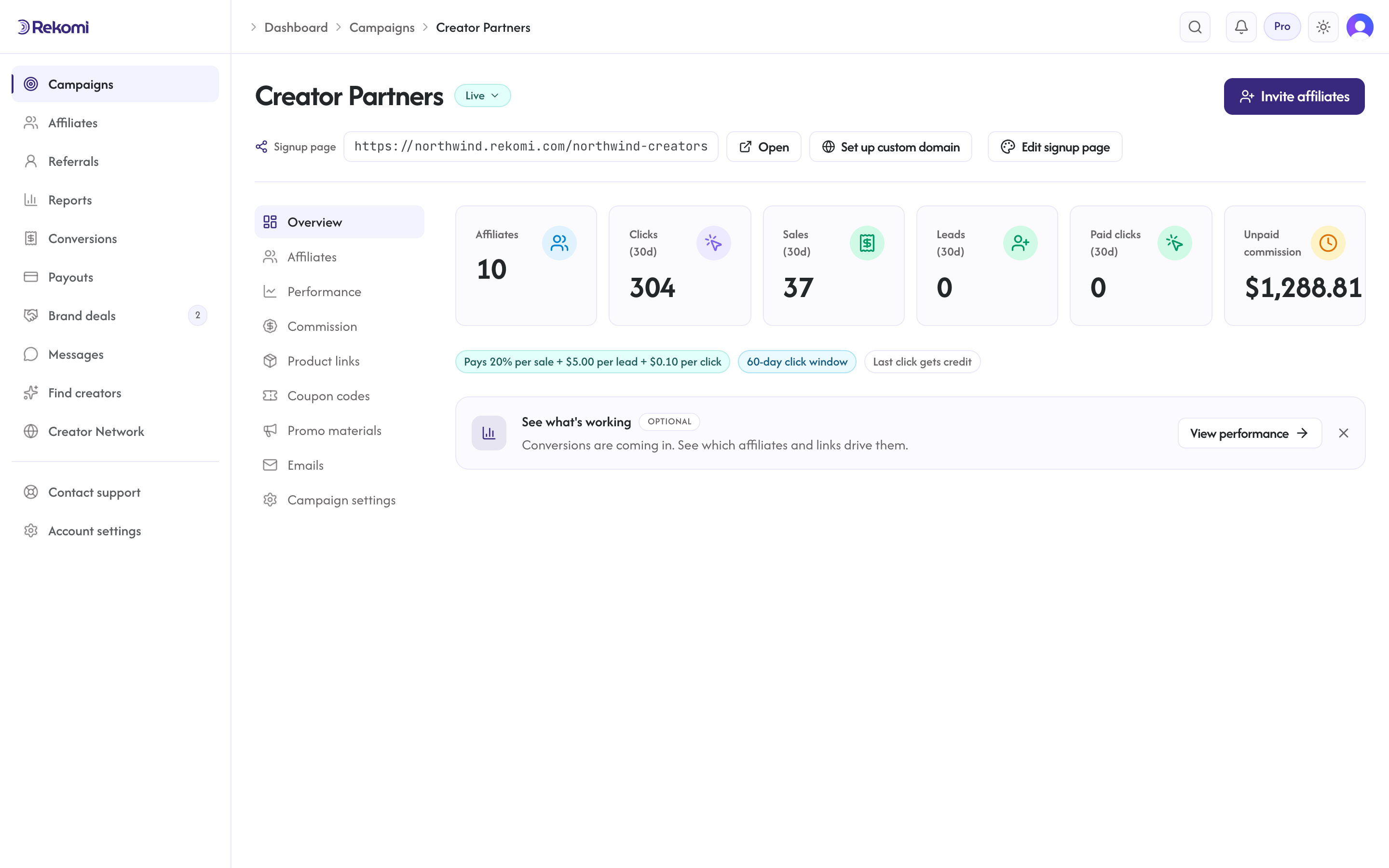Open Account settings in the sidebar
The width and height of the screenshot is (1389, 868).
115,530
